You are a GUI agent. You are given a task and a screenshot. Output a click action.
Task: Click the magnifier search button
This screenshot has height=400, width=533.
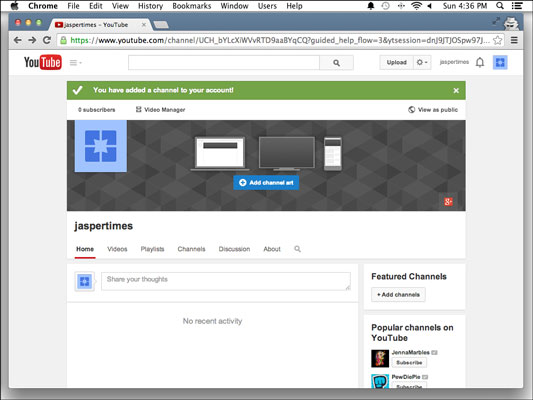[336, 63]
